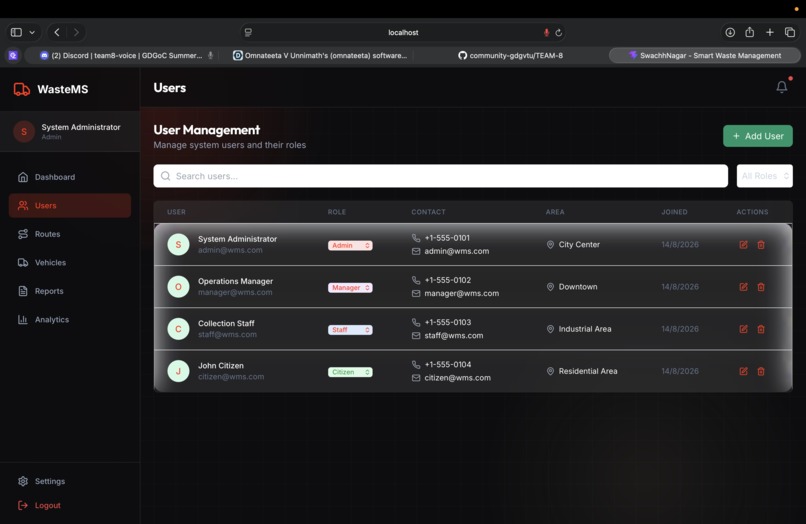Click the localhost address bar
806x524 pixels.
(403, 32)
